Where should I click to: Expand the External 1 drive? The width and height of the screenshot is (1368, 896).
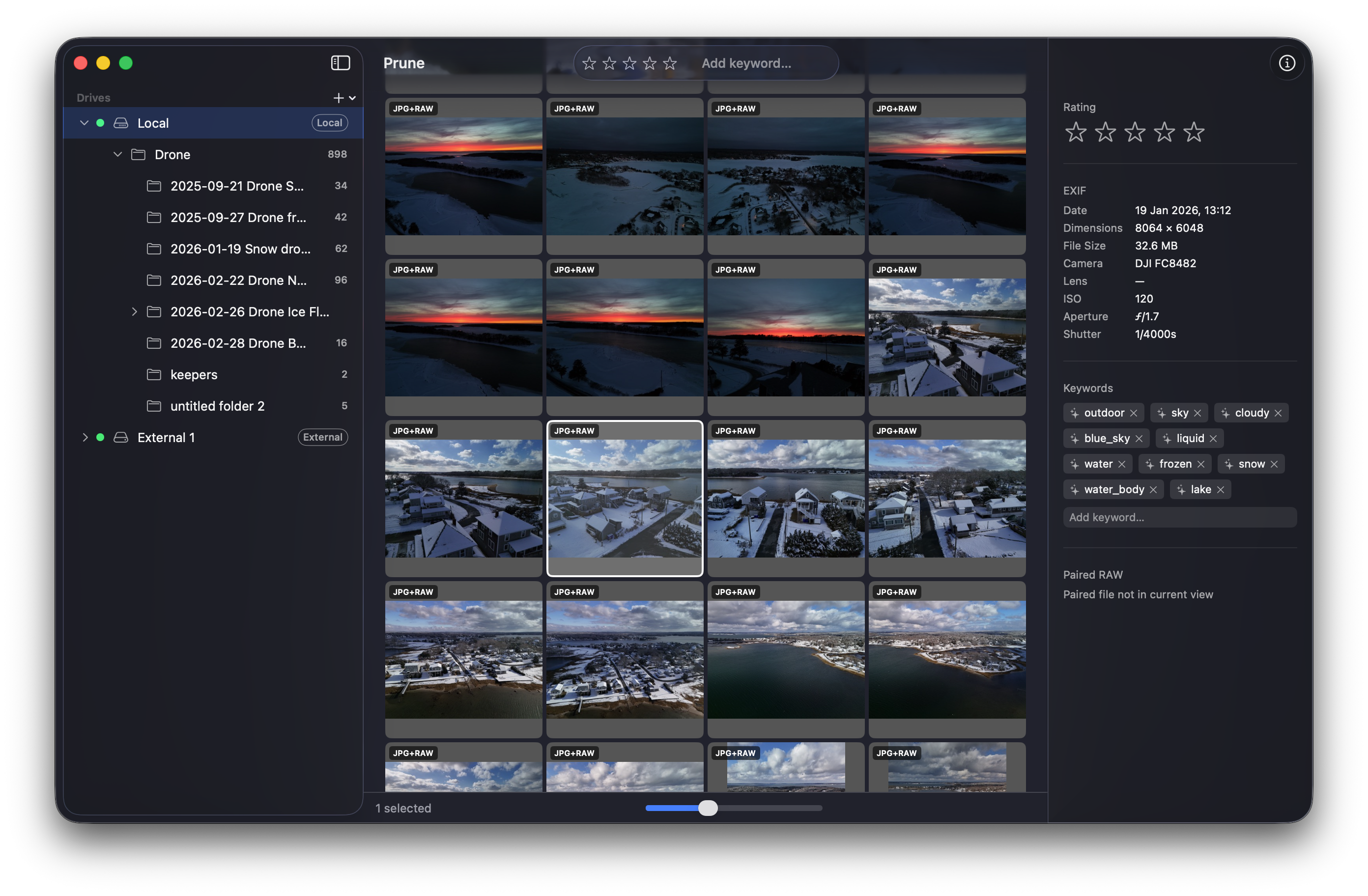coord(85,437)
